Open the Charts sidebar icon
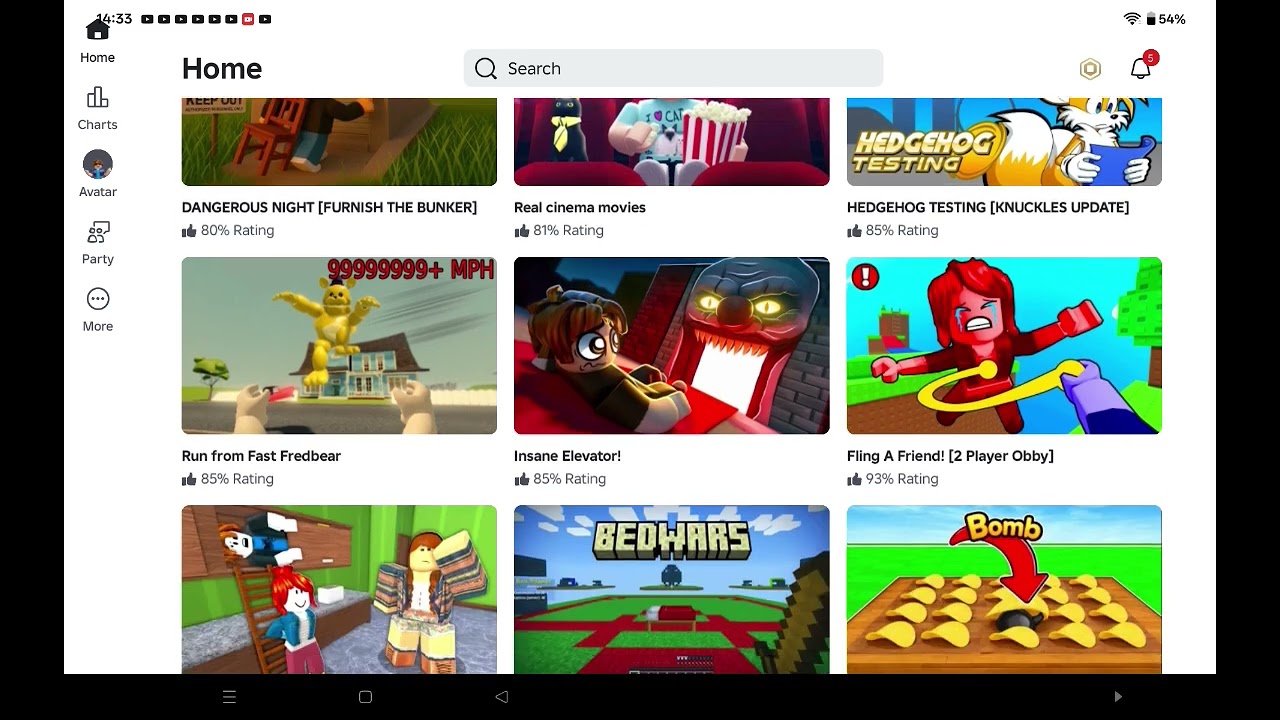 pyautogui.click(x=98, y=97)
